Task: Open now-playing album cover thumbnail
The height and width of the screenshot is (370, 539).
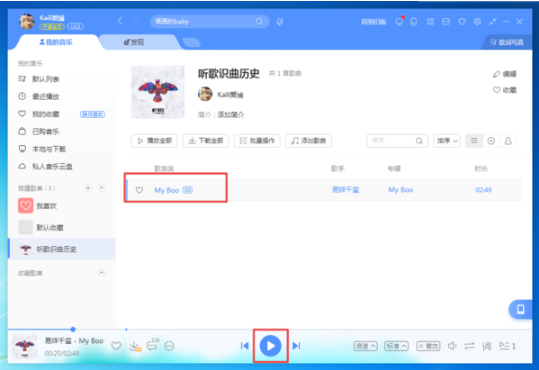Action: pyautogui.click(x=24, y=346)
